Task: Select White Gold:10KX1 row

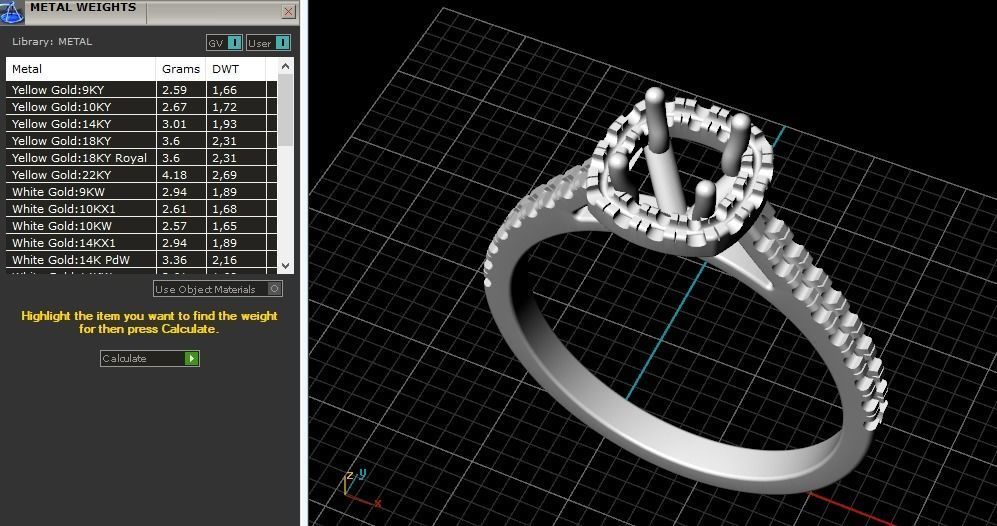Action: [142, 209]
